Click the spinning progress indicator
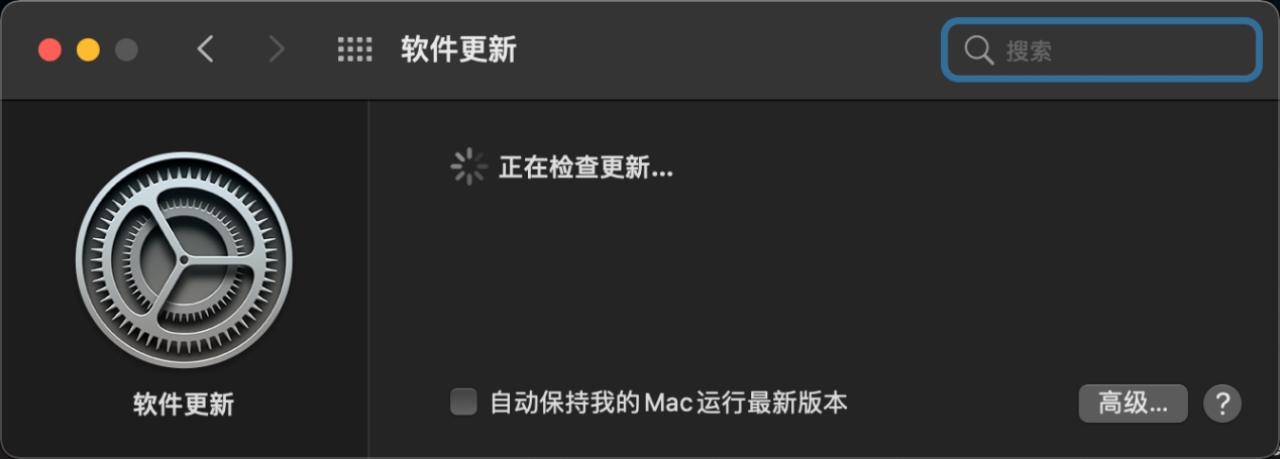Screen dimensions: 1280x459 click(x=467, y=167)
